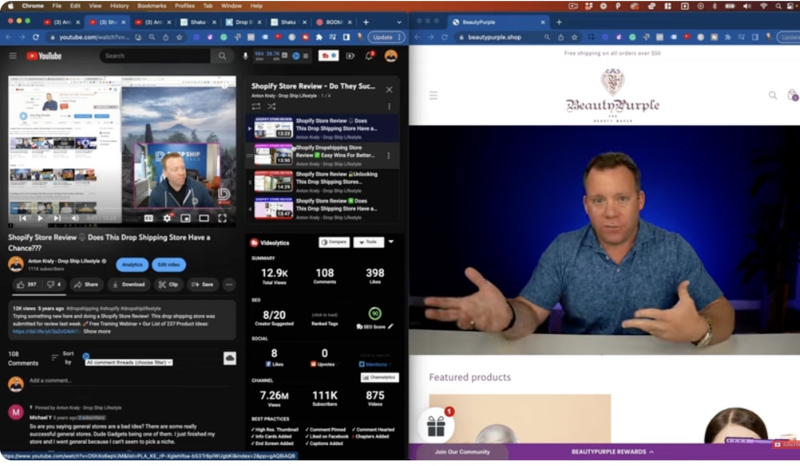
Task: Open search on the BeautyPurple site
Action: click(773, 95)
